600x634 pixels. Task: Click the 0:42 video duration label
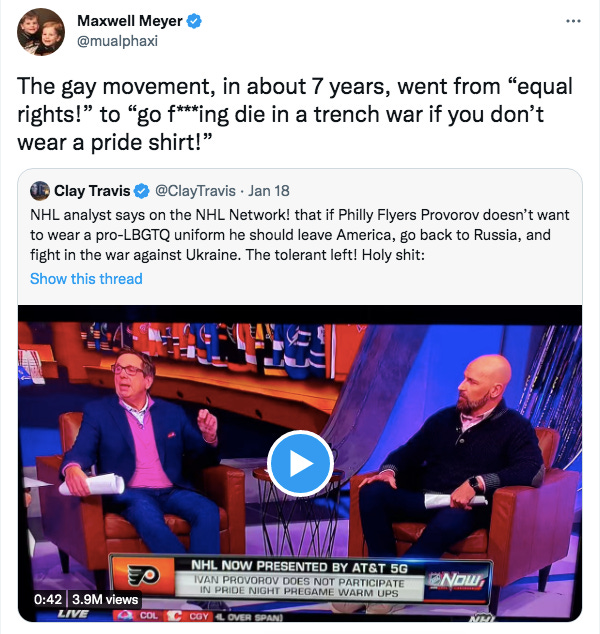click(48, 599)
